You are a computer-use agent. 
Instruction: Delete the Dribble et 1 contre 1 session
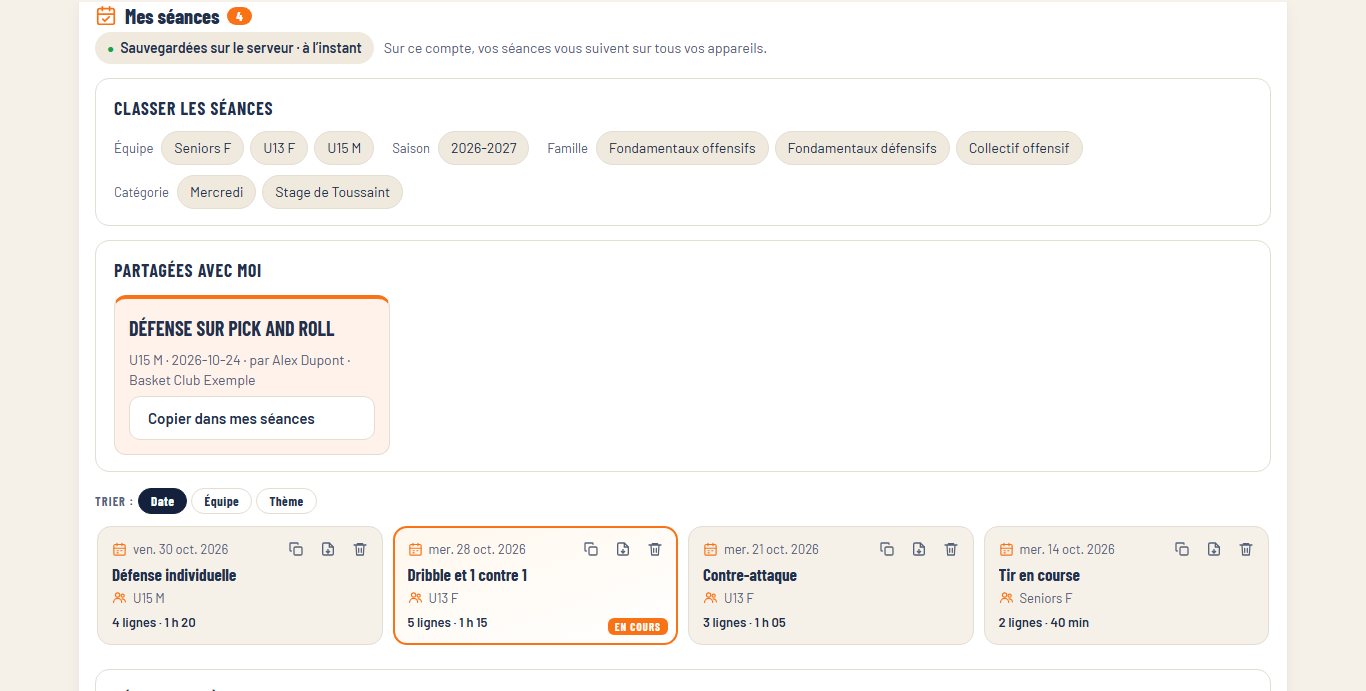coord(655,549)
